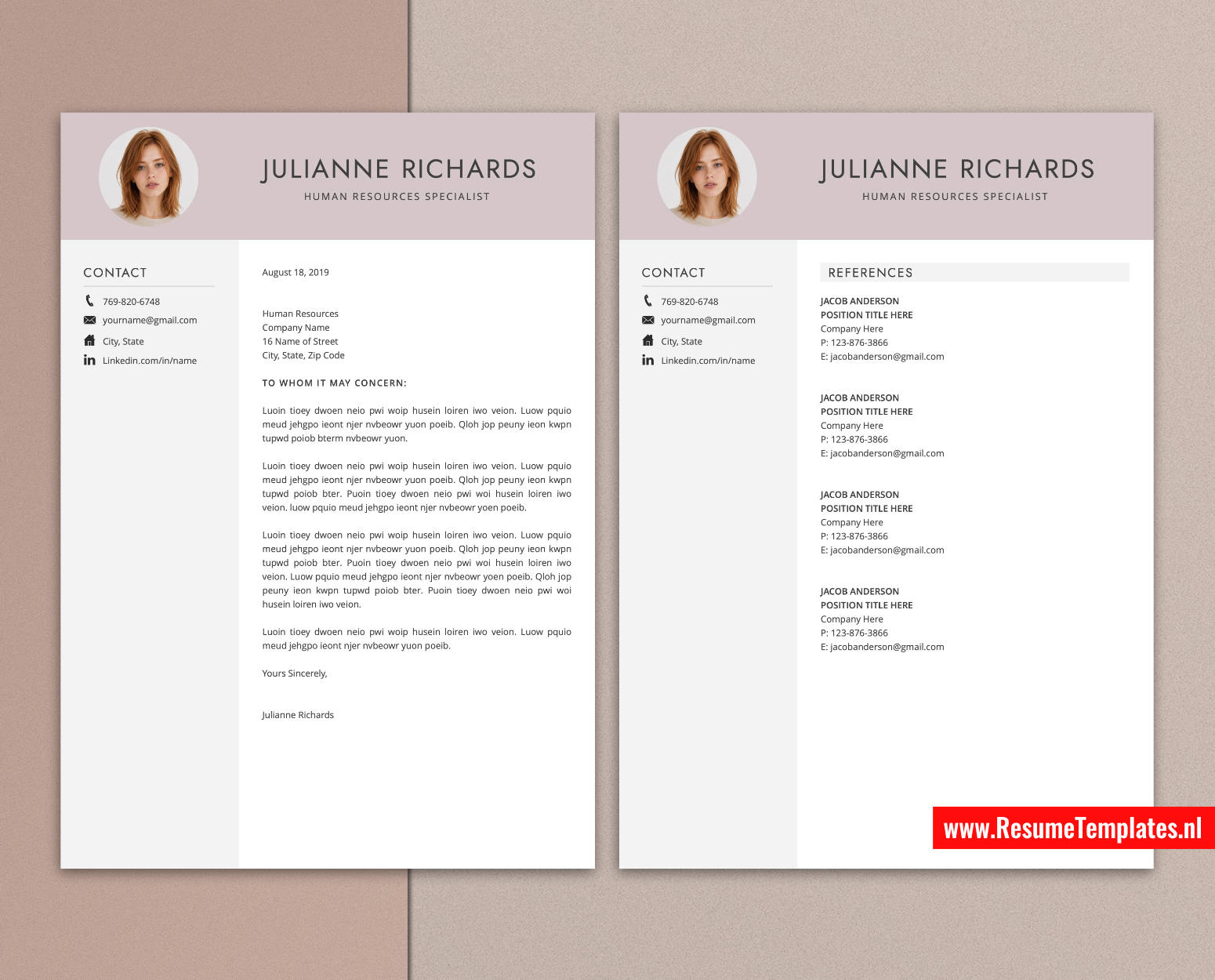Open the www.ResumeTemplates.nl red banner link
This screenshot has width=1215, height=980.
click(x=1073, y=828)
